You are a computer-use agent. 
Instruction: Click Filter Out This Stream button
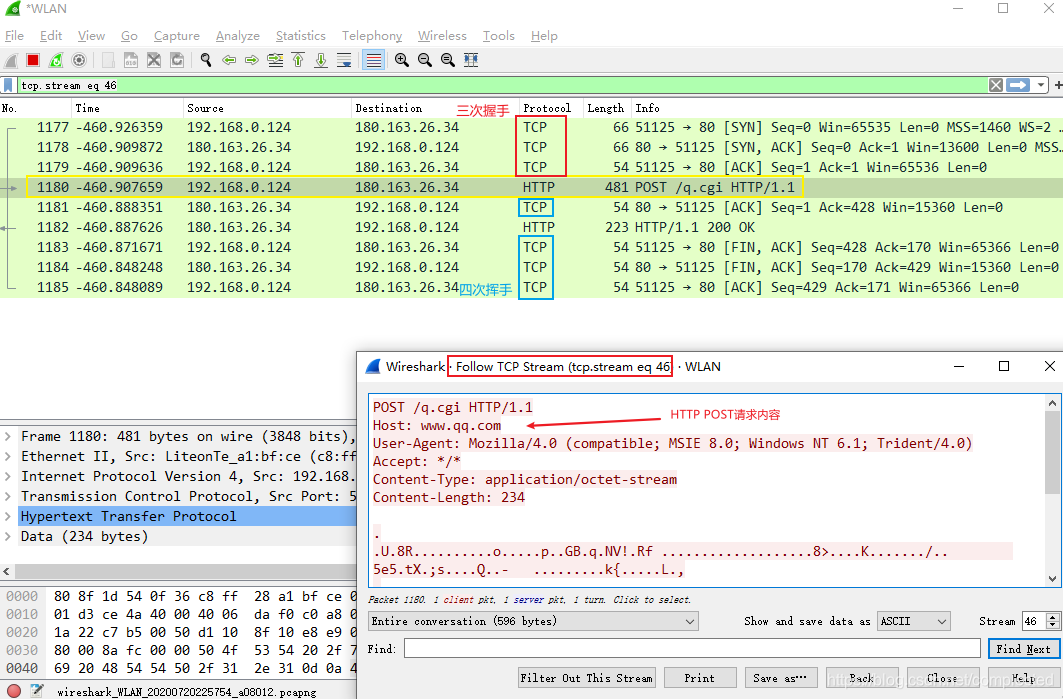coord(586,678)
